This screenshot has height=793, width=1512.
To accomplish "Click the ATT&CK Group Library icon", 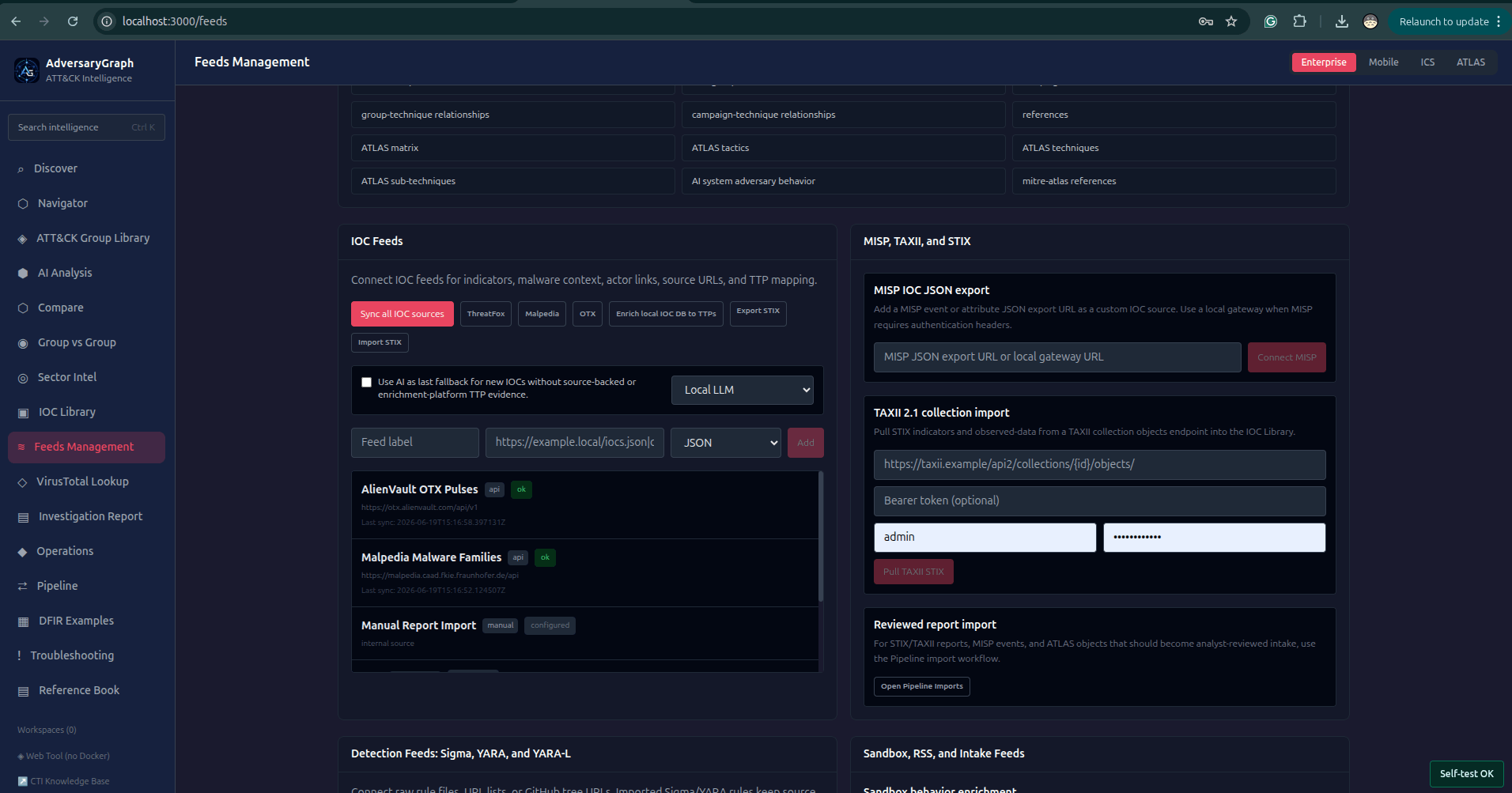I will 22,239.
